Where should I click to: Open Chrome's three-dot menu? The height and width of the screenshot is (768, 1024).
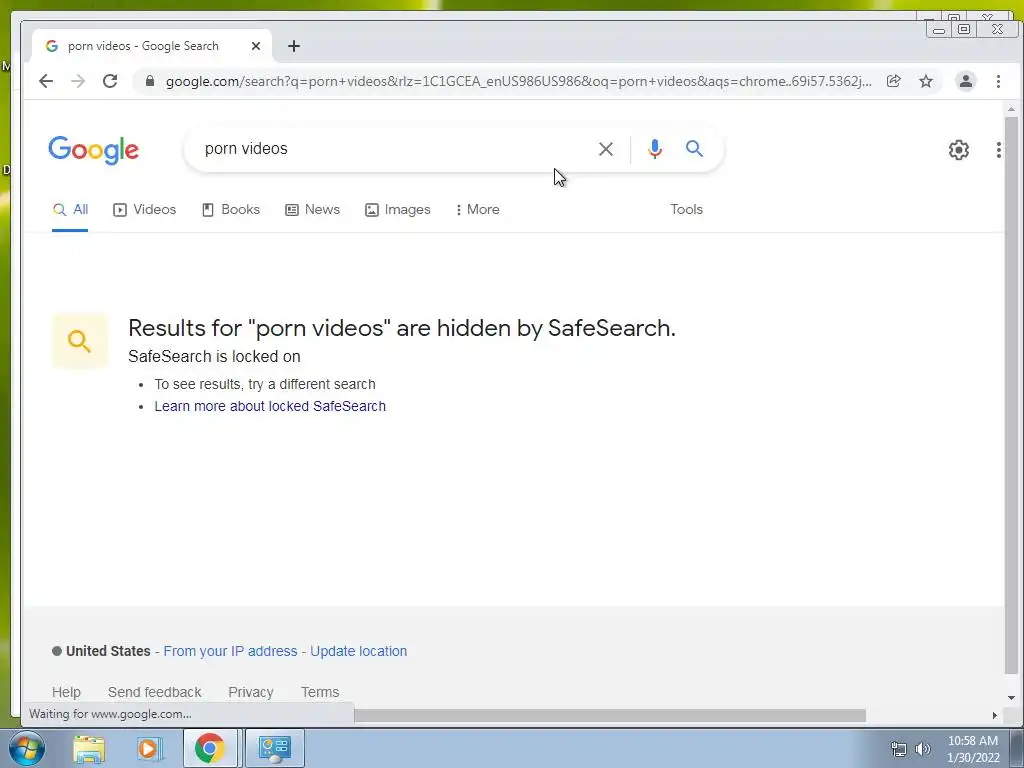[x=998, y=81]
